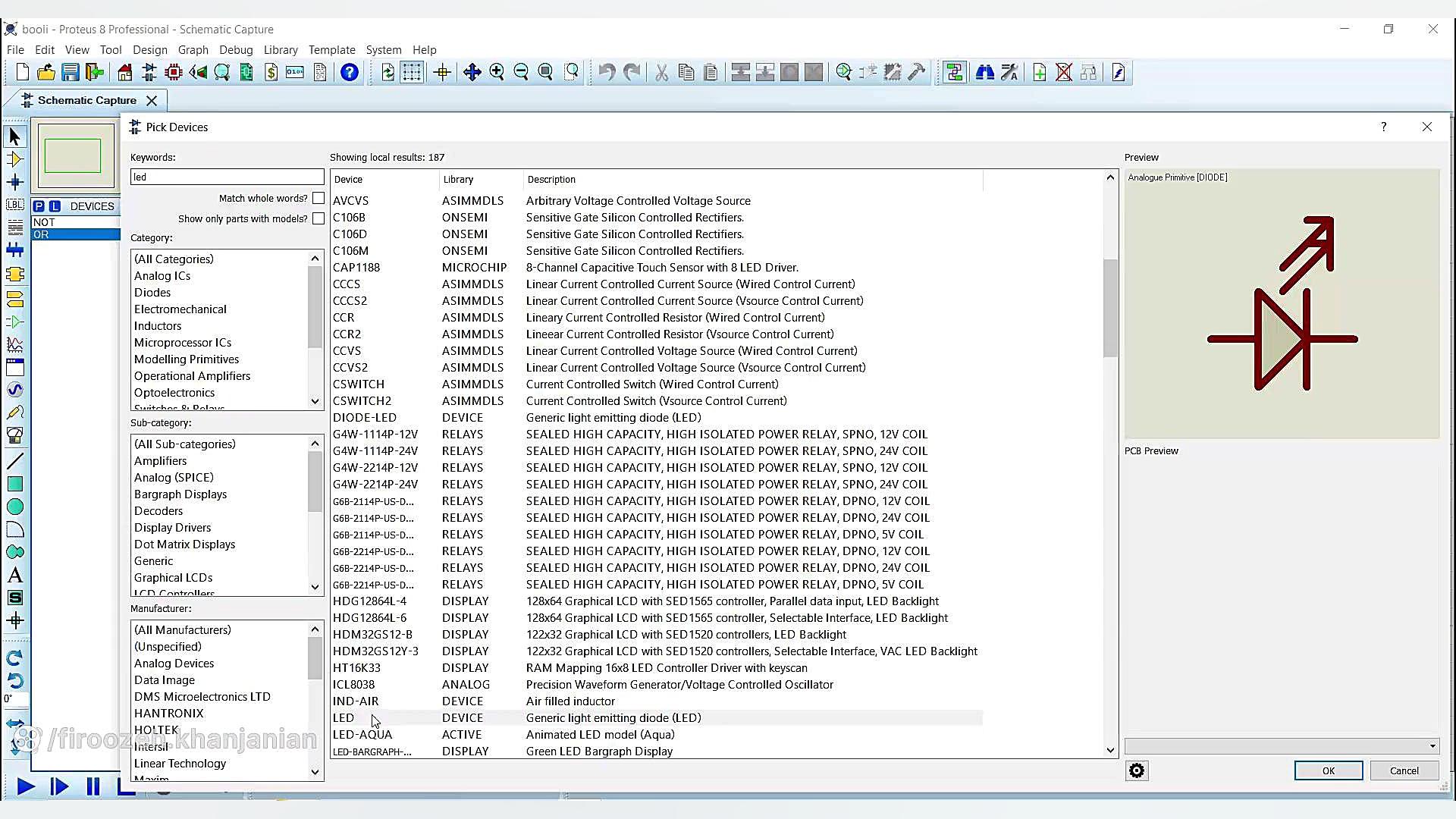Image resolution: width=1456 pixels, height=819 pixels.
Task: Click Category list scroll down arrow
Action: click(315, 401)
